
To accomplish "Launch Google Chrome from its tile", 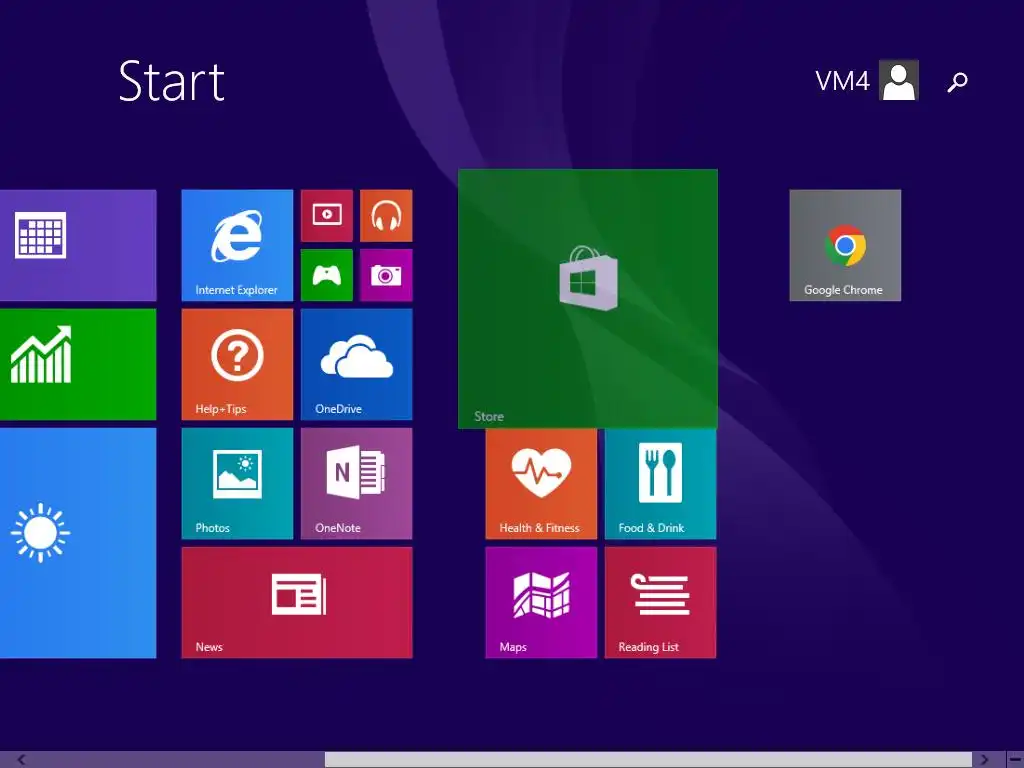I will (845, 245).
